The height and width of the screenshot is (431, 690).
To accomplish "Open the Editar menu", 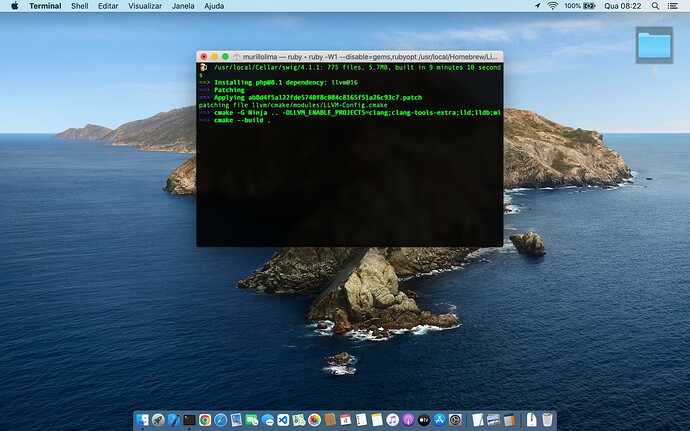I will (108, 6).
